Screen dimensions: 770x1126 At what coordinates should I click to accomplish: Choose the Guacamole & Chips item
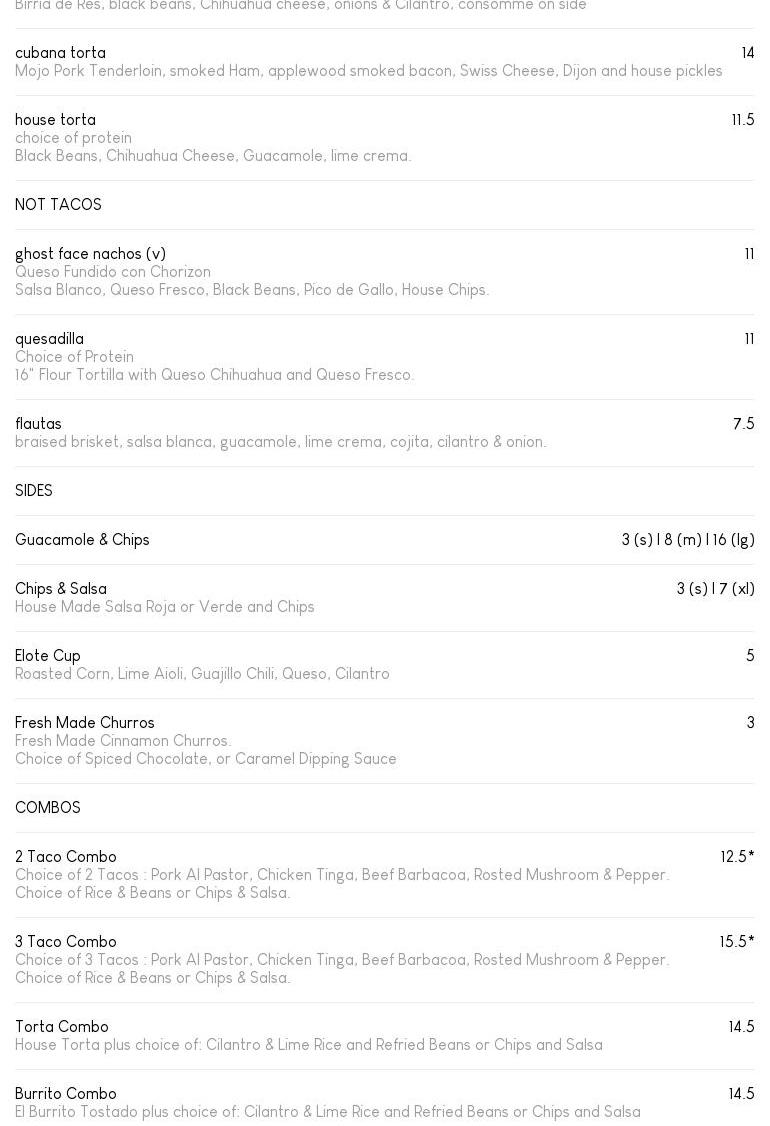tap(82, 540)
